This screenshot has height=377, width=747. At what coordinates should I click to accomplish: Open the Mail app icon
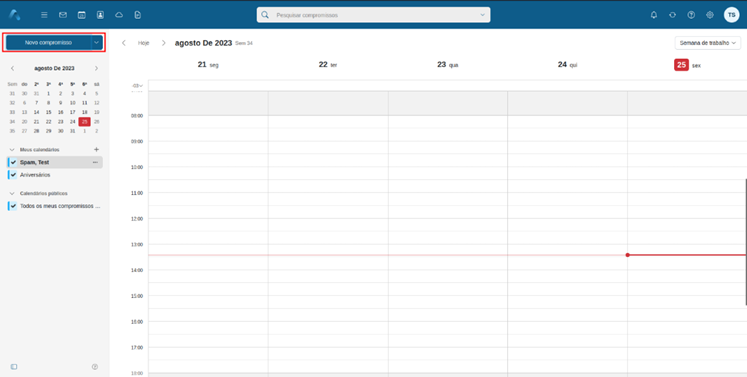click(63, 15)
